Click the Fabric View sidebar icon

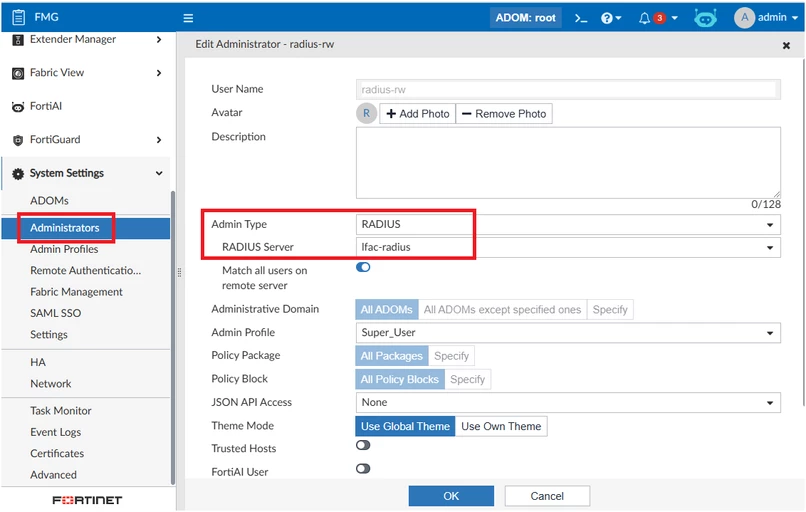pyautogui.click(x=18, y=74)
